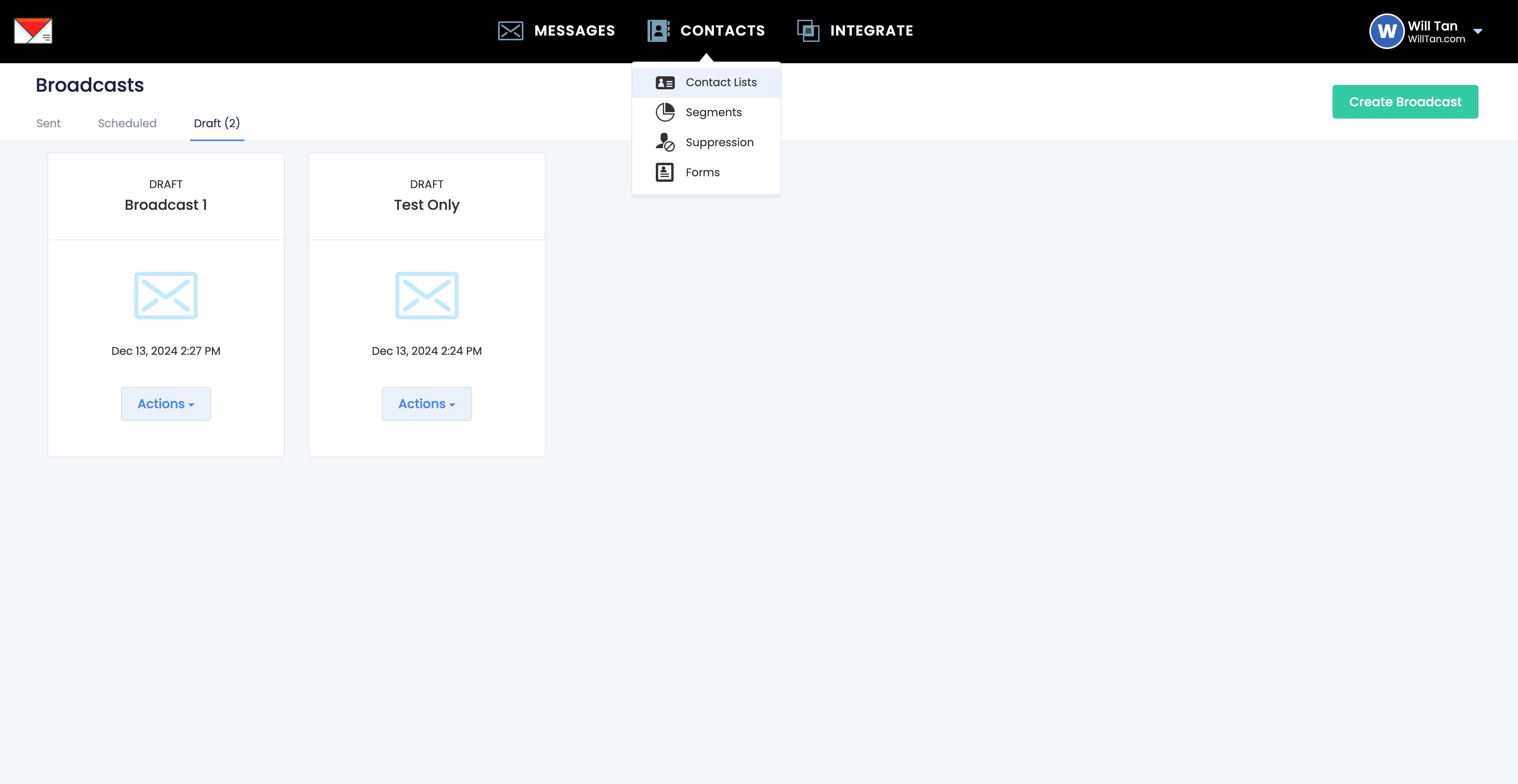Switch to the Scheduled tab
Image resolution: width=1518 pixels, height=784 pixels.
tap(126, 123)
